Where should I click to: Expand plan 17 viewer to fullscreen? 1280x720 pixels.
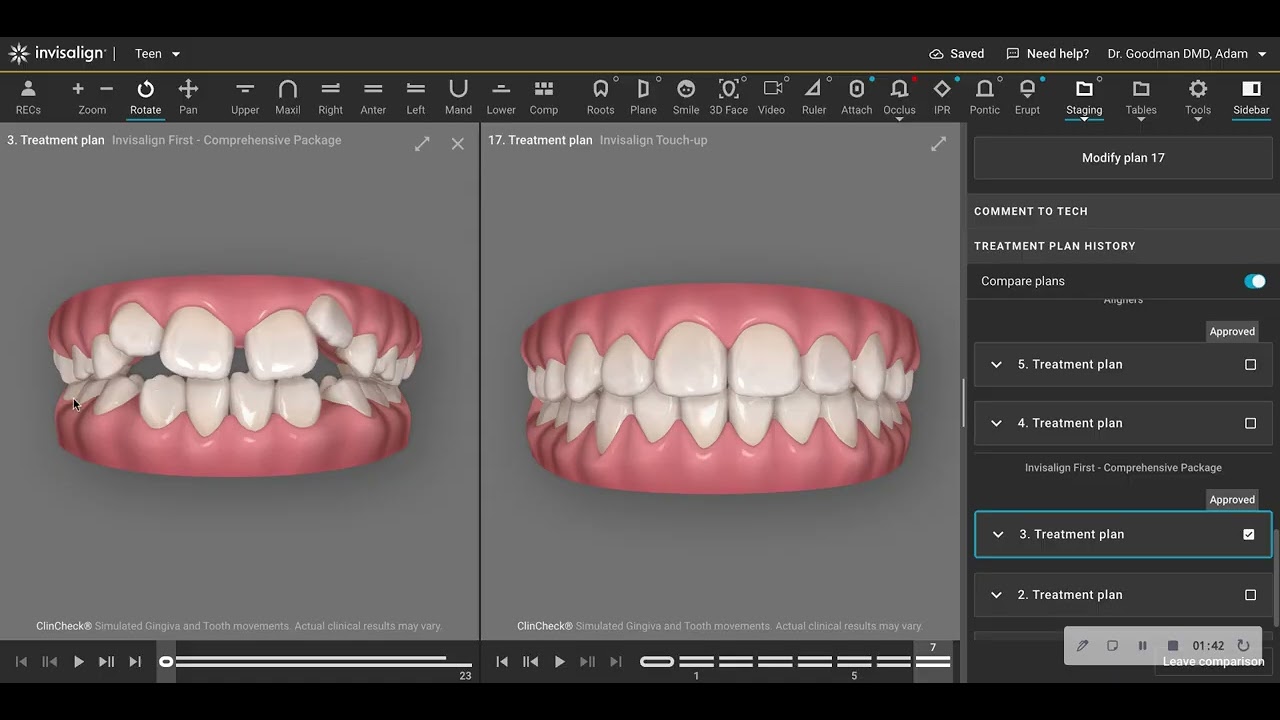tap(938, 144)
